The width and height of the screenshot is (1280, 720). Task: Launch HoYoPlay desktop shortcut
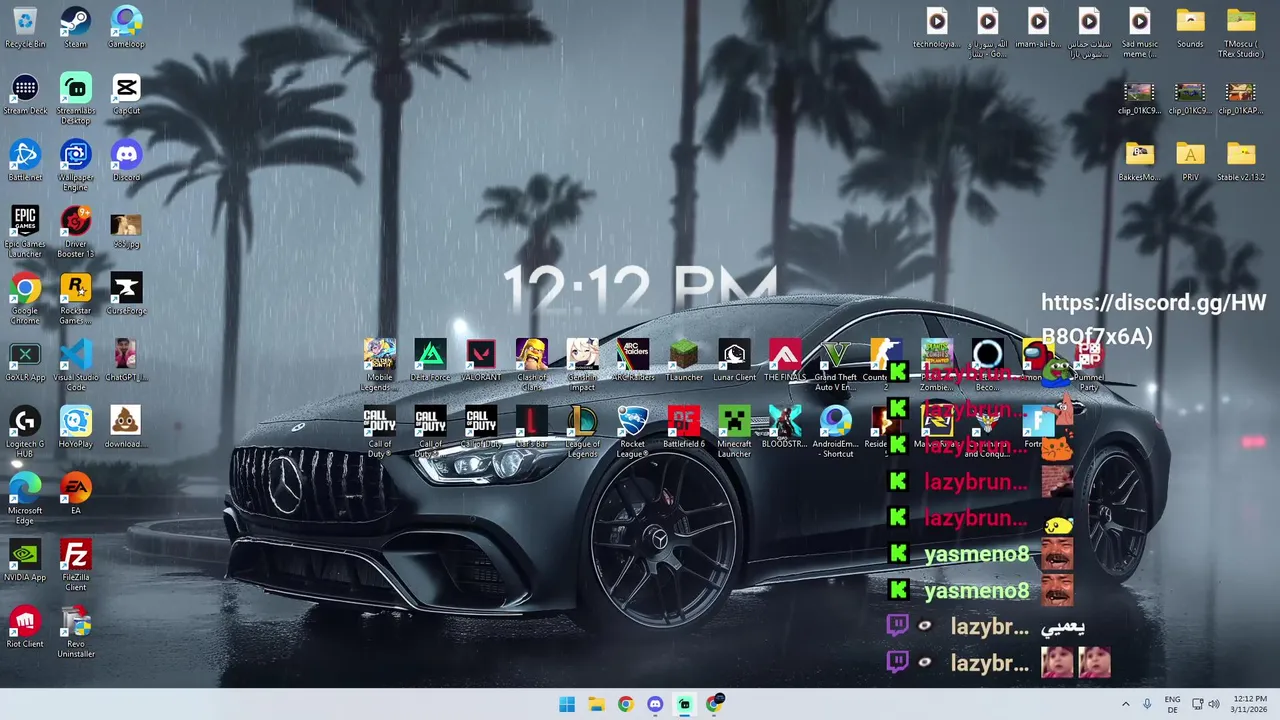click(x=75, y=428)
